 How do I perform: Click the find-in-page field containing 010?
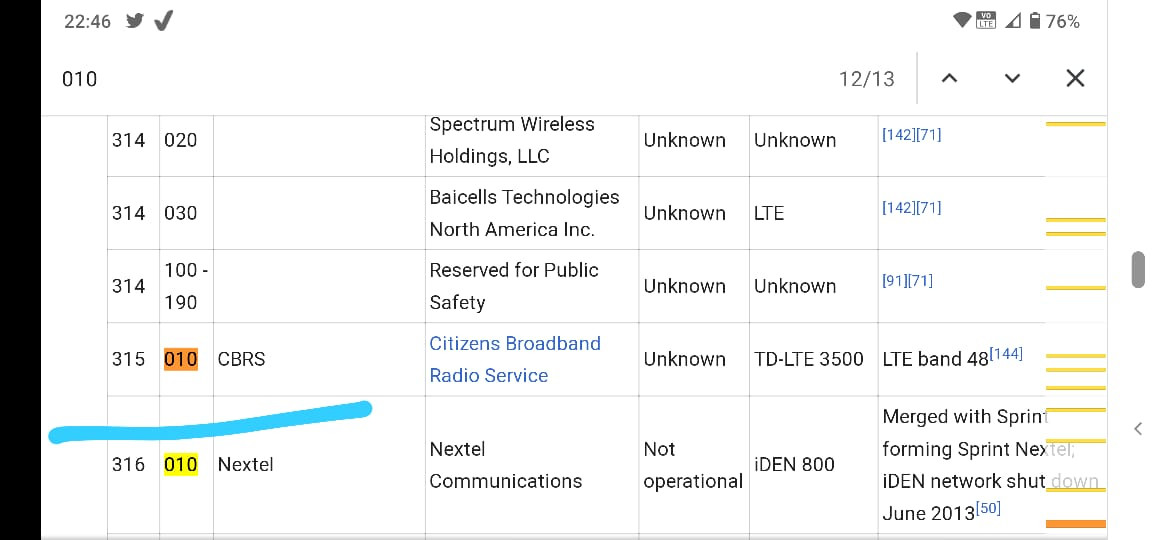(400, 78)
